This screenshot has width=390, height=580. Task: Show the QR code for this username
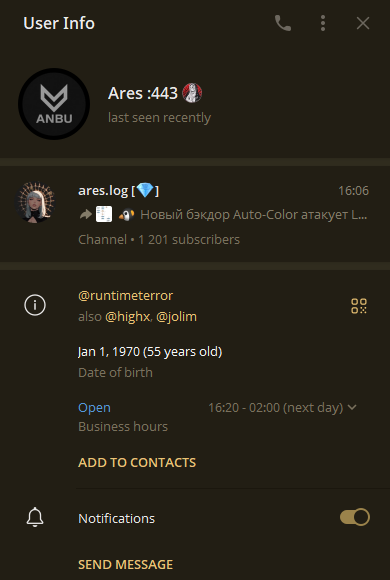[359, 306]
